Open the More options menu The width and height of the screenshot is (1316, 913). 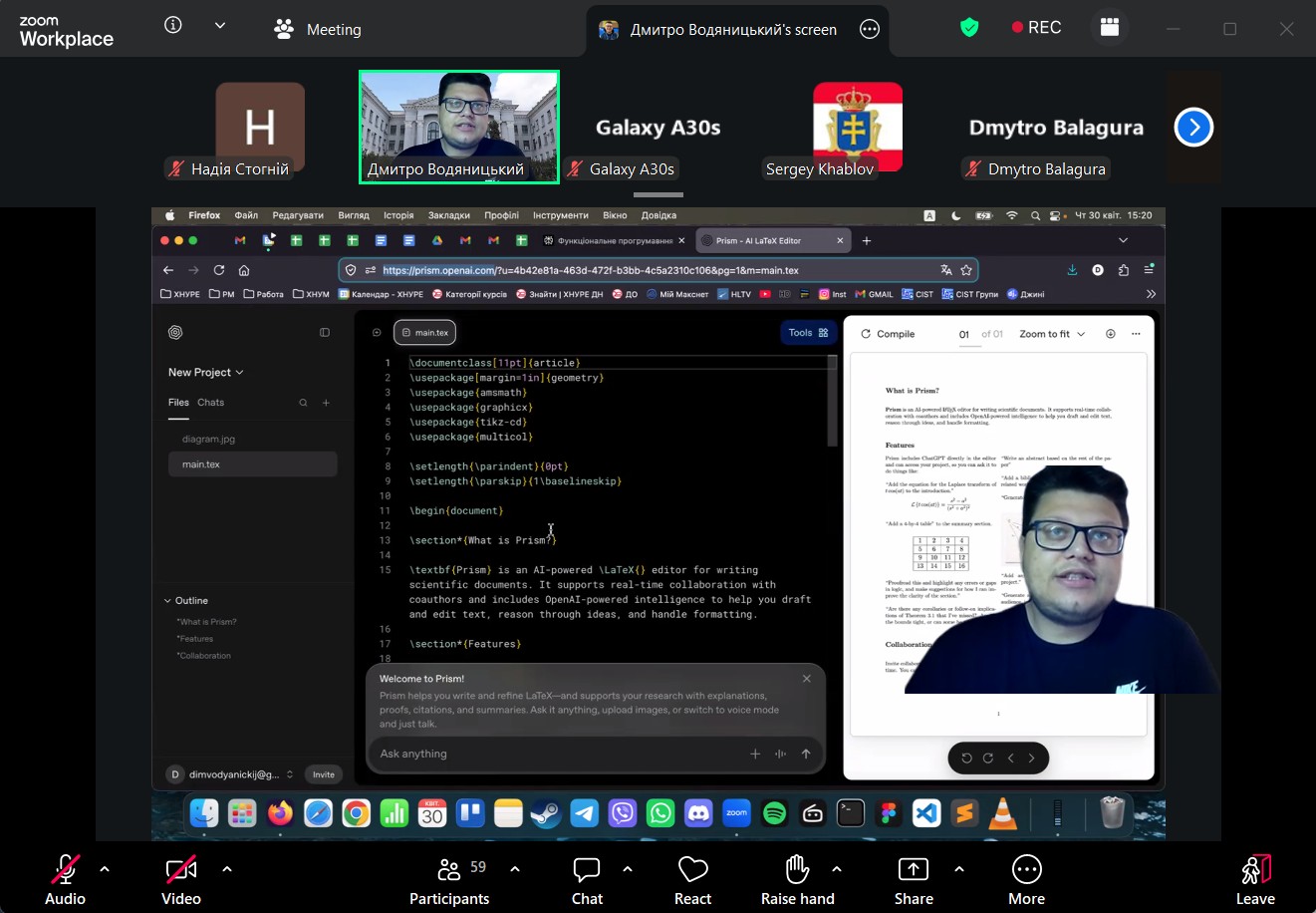click(x=1026, y=881)
